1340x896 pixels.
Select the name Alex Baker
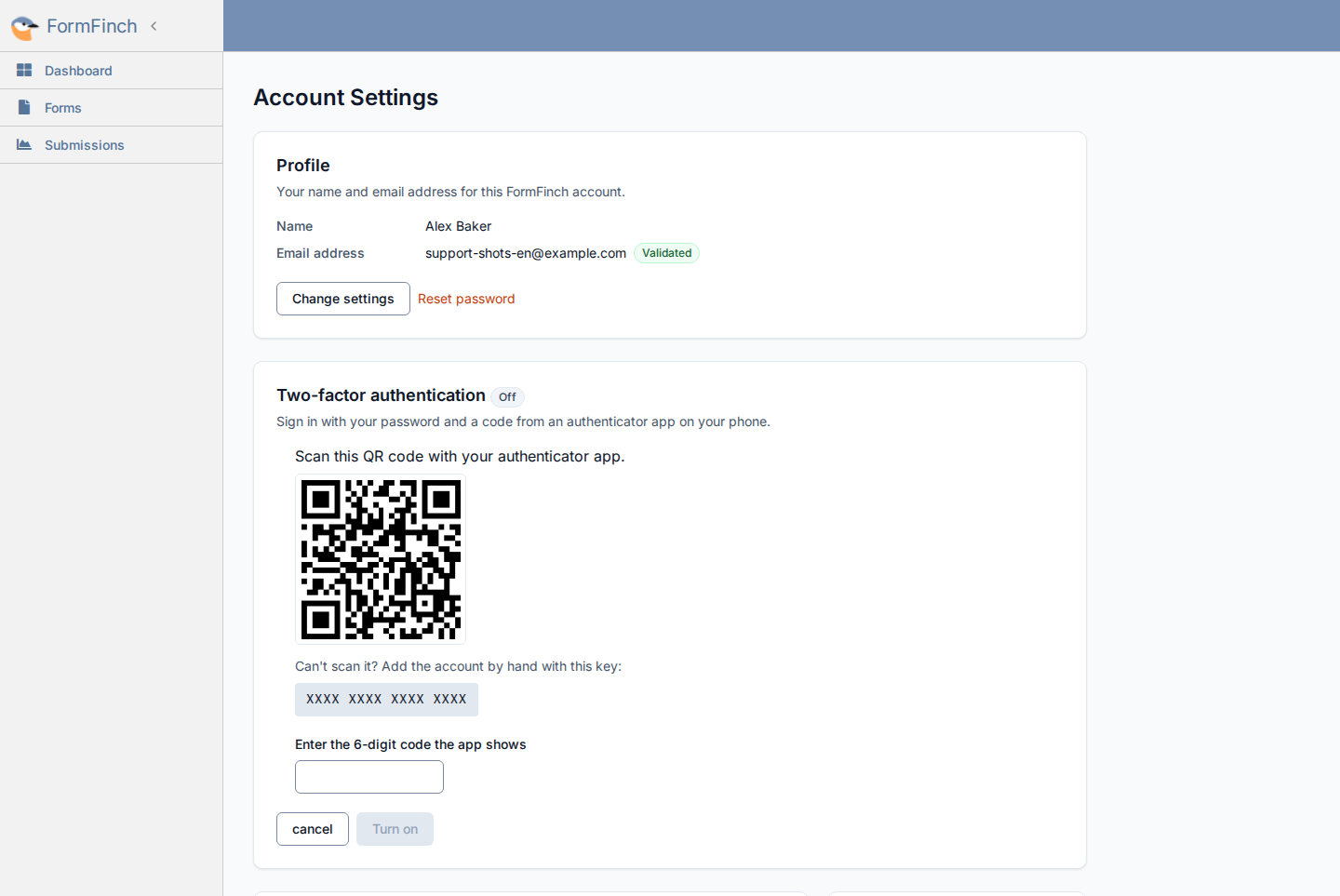tap(458, 226)
